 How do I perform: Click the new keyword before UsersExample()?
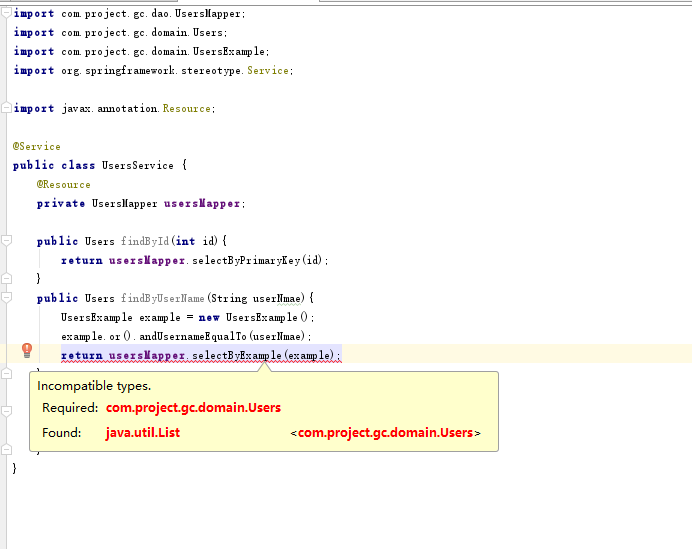[x=209, y=317]
